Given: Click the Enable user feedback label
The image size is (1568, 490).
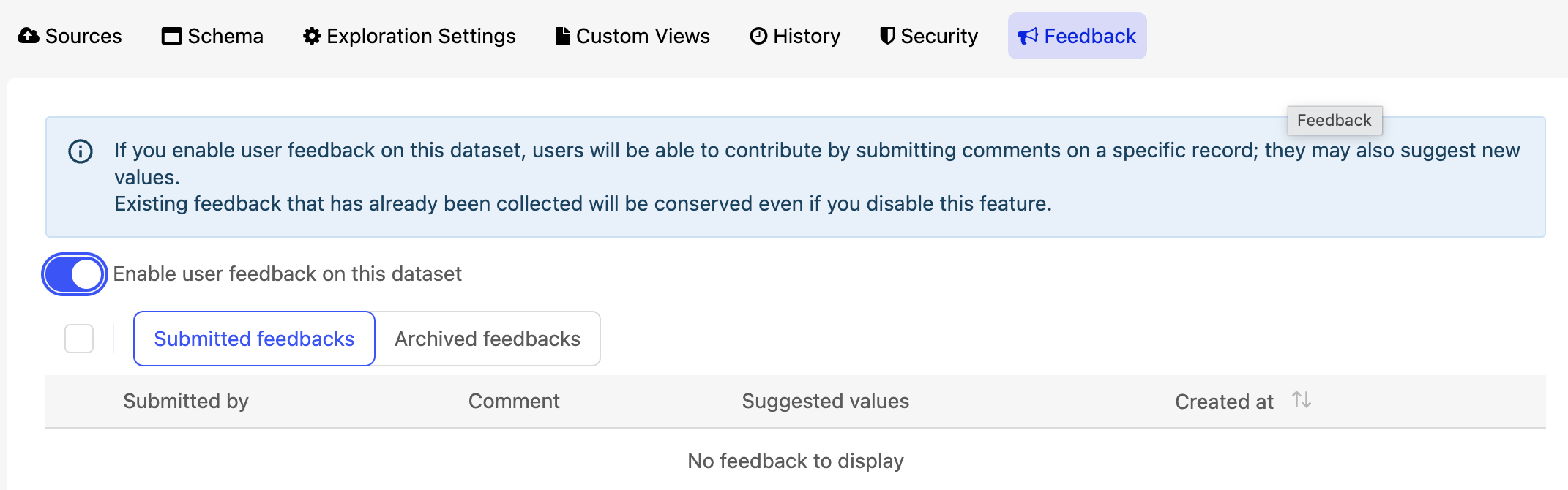Looking at the screenshot, I should coord(287,274).
